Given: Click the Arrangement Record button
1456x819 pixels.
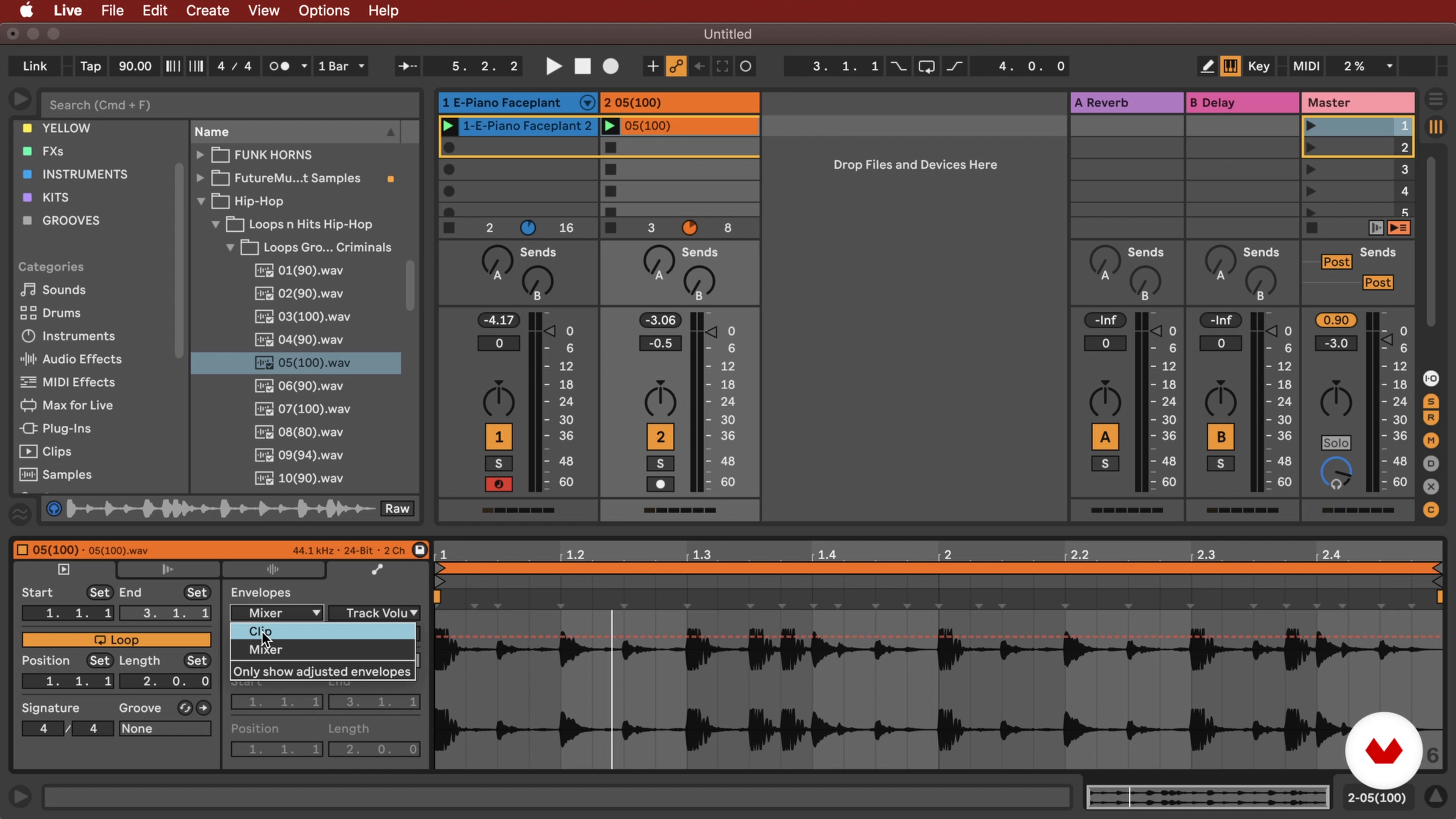Looking at the screenshot, I should [610, 66].
